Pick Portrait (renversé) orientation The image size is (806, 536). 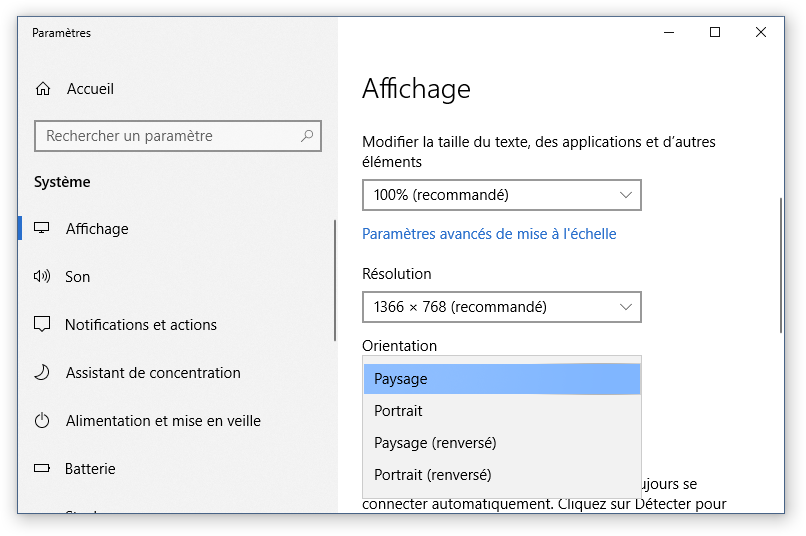click(x=501, y=475)
